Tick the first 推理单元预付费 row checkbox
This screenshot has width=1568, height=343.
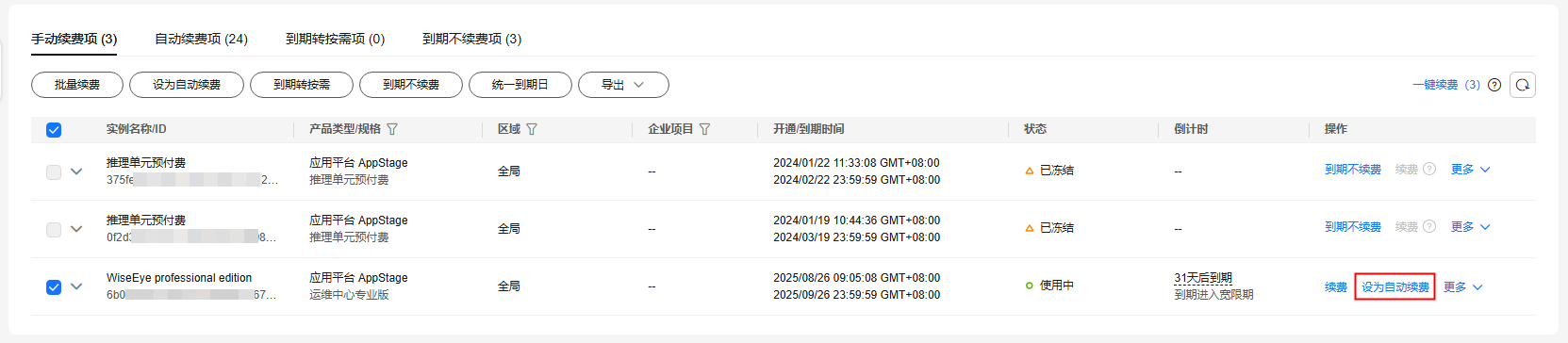(54, 171)
